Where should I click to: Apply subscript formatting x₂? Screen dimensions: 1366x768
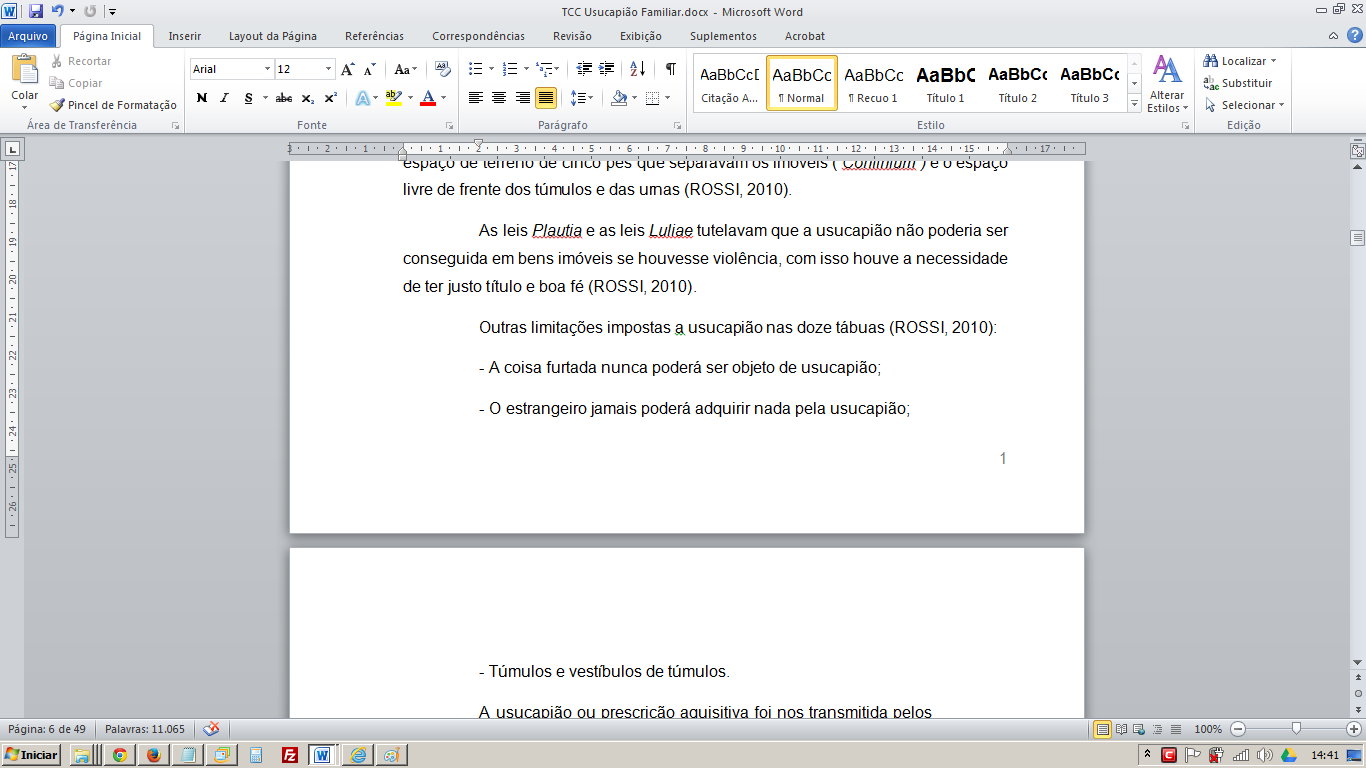point(308,98)
